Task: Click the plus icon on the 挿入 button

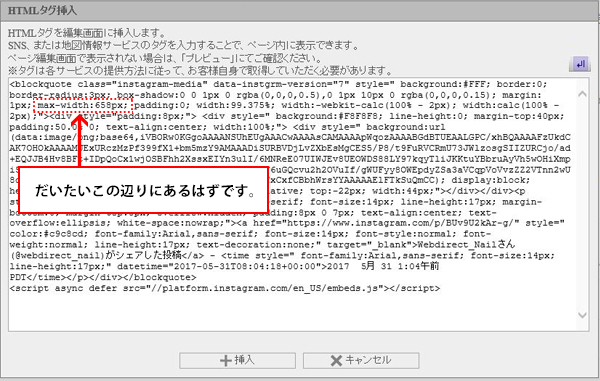Action: pos(226,360)
